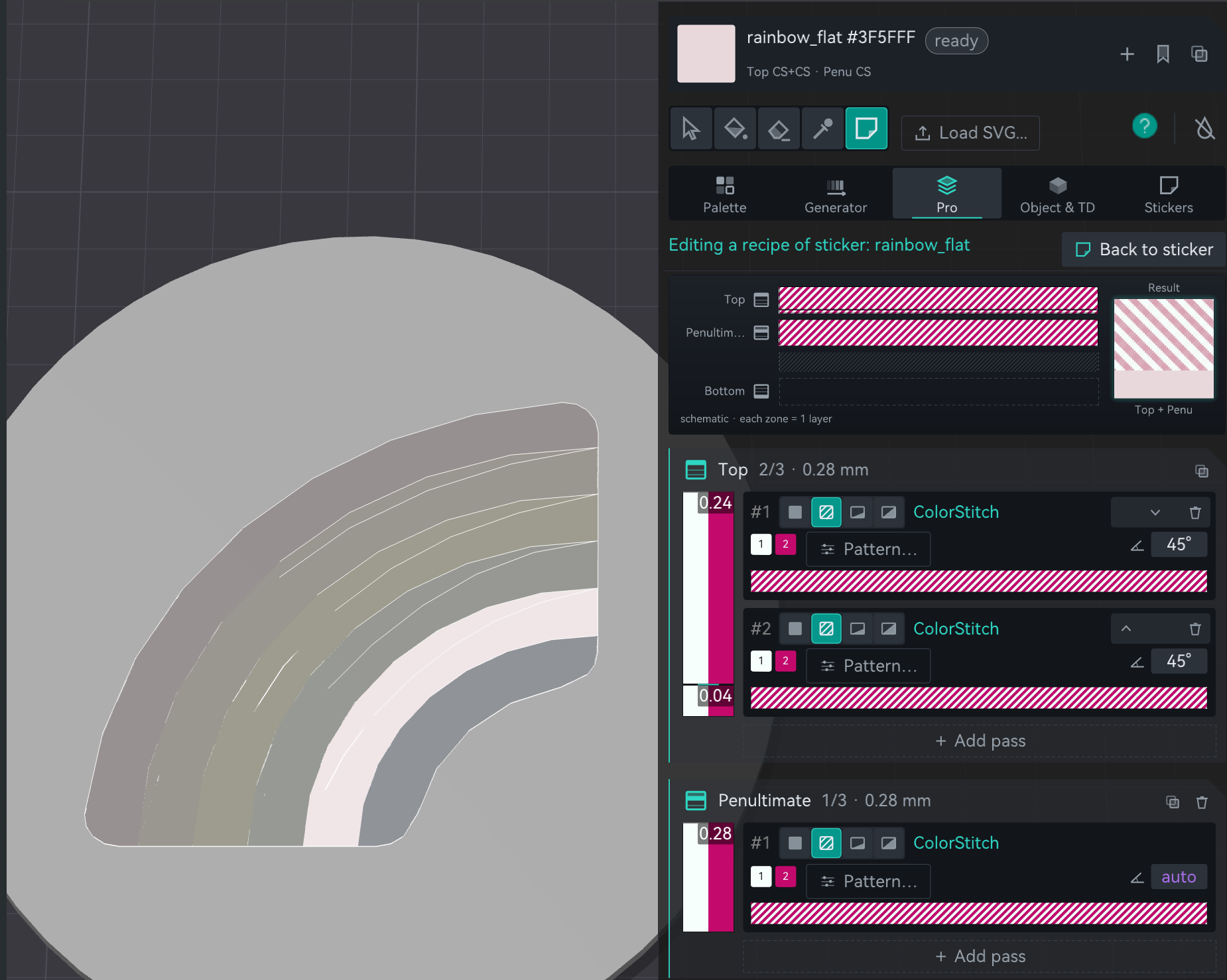Move Top pass #1 down with chevron
This screenshot has height=980, width=1227.
coord(1155,513)
